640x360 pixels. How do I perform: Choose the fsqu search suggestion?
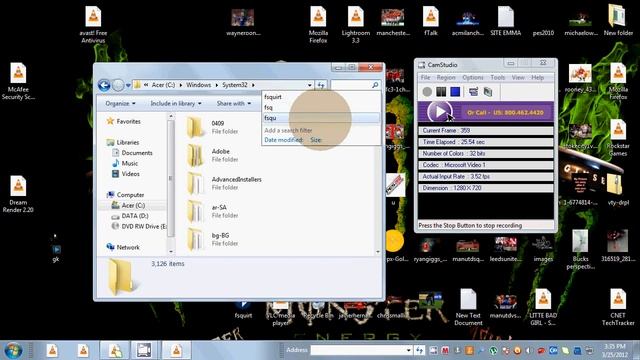[321, 118]
